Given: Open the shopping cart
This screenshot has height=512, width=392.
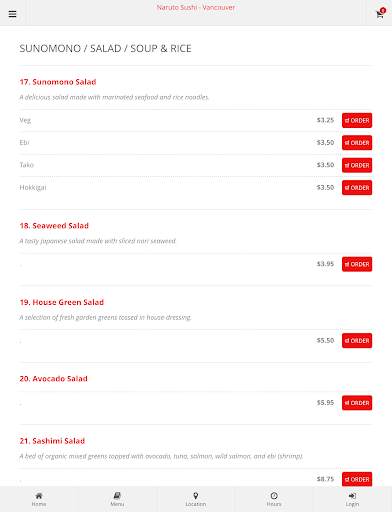Looking at the screenshot, I should click(380, 13).
